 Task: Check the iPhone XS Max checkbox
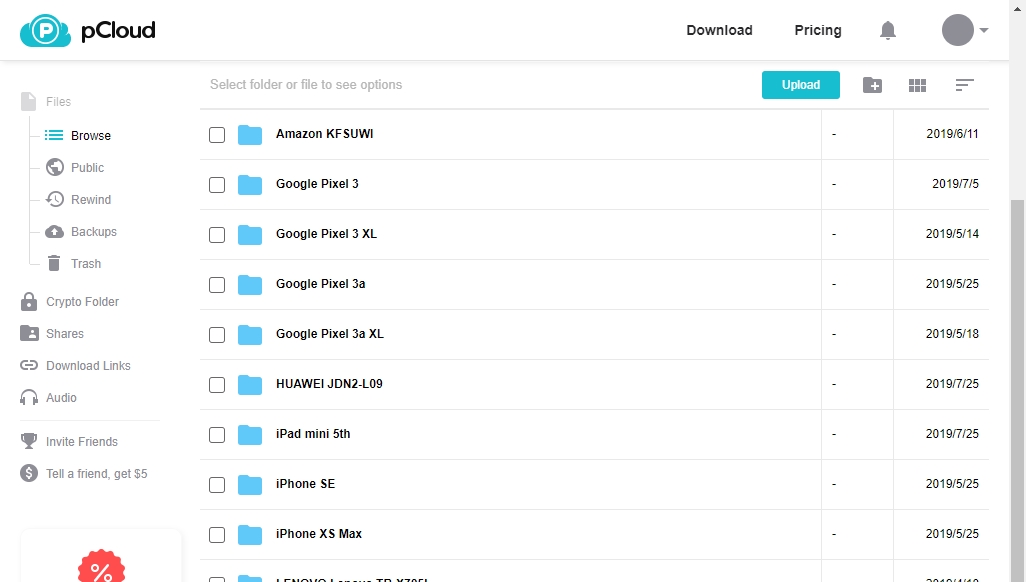[x=217, y=534]
